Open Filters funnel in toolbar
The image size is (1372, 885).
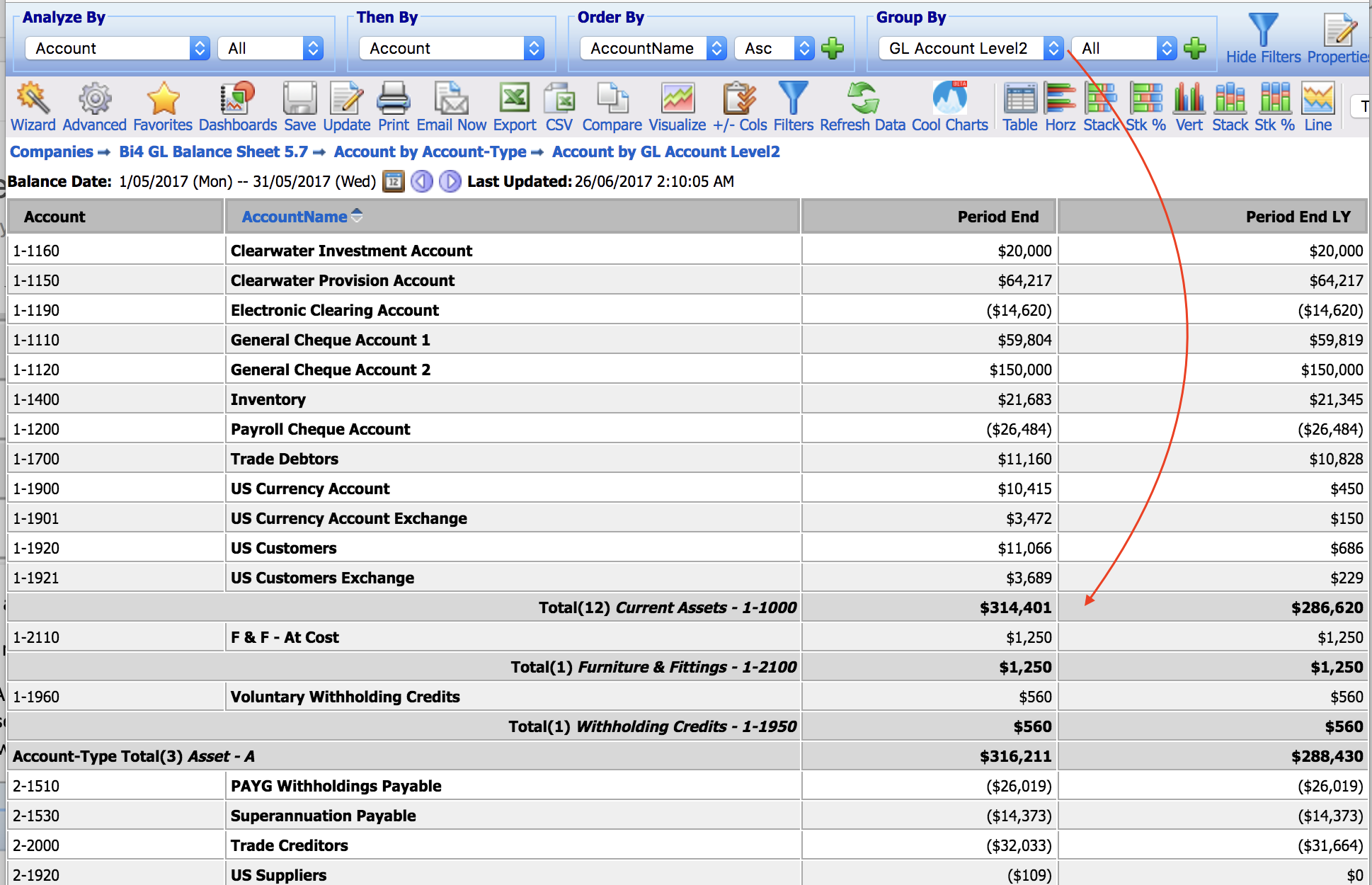(793, 107)
